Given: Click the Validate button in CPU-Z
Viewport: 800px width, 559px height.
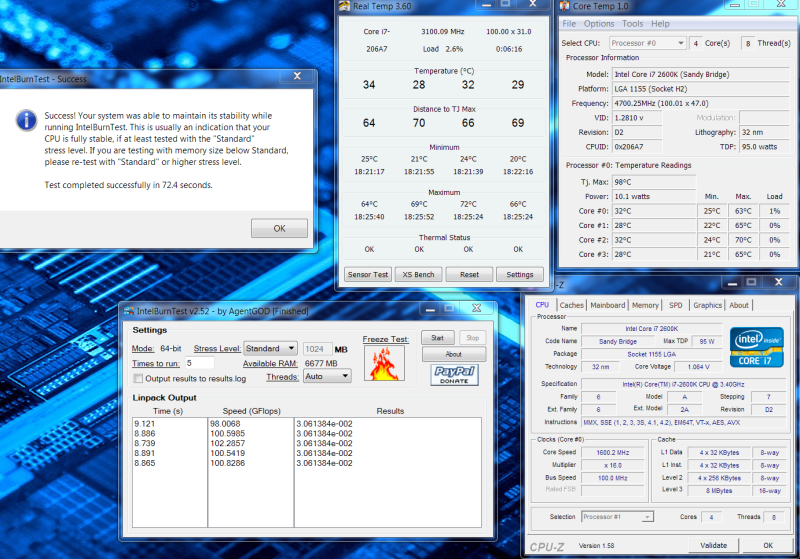Looking at the screenshot, I should [713, 545].
